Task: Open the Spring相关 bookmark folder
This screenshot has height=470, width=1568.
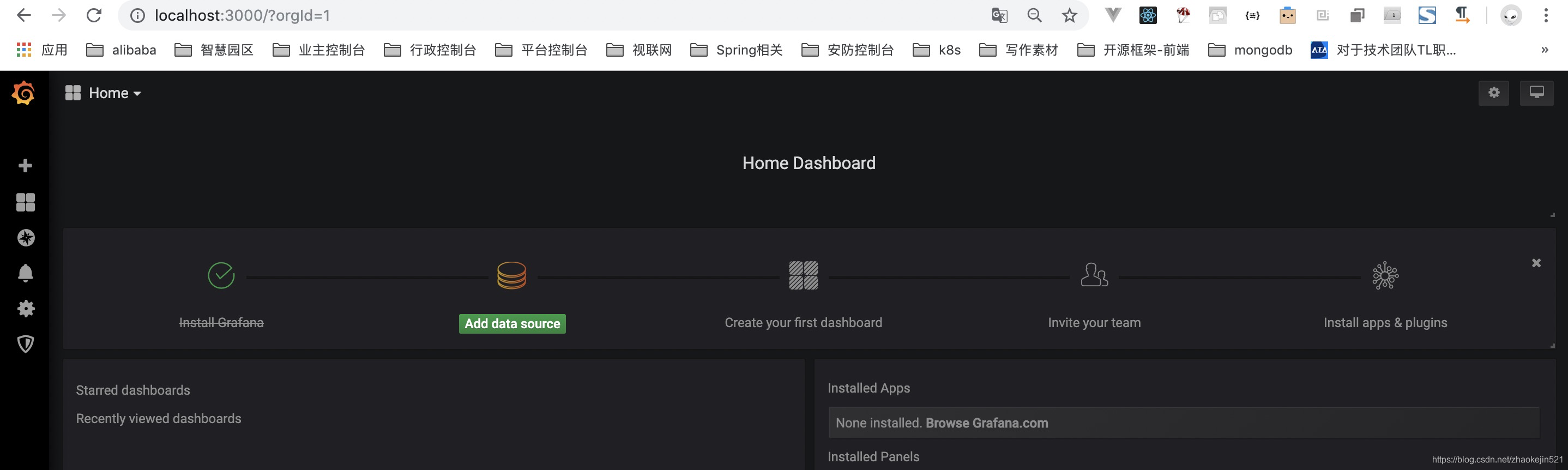Action: (x=737, y=50)
